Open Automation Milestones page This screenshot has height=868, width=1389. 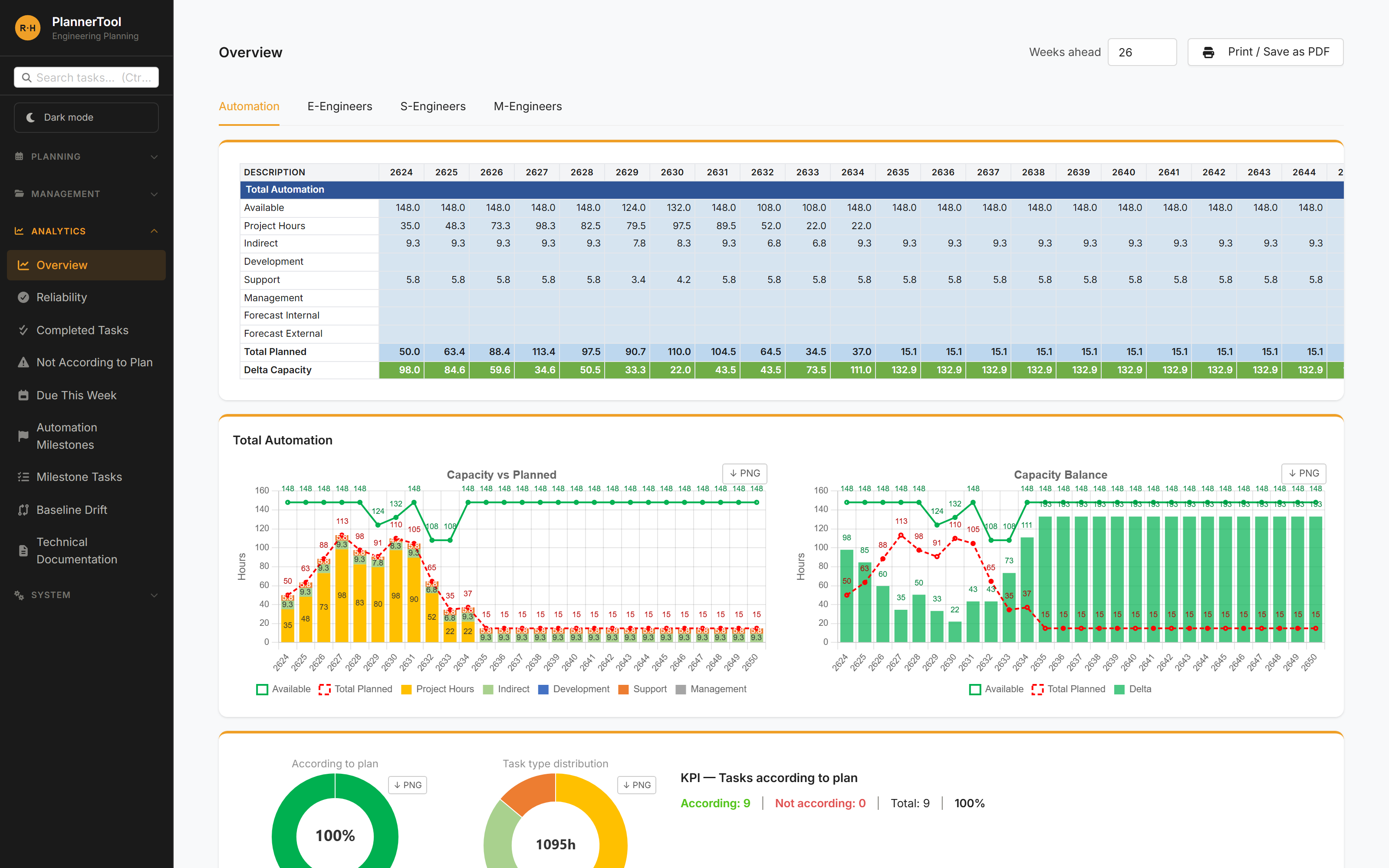tap(86, 436)
